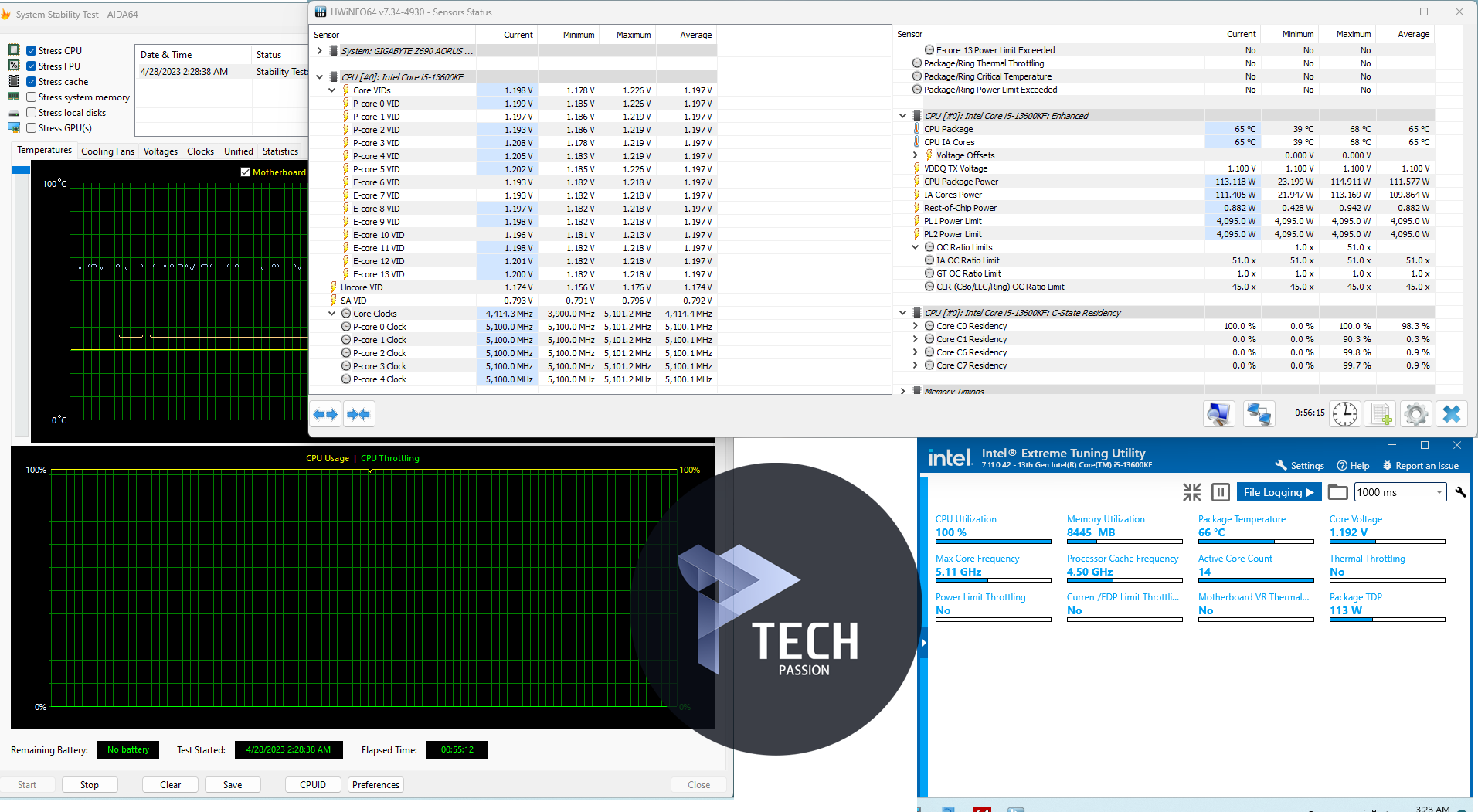The height and width of the screenshot is (812, 1478).
Task: Open the XTU log folder icon
Action: pyautogui.click(x=1338, y=492)
